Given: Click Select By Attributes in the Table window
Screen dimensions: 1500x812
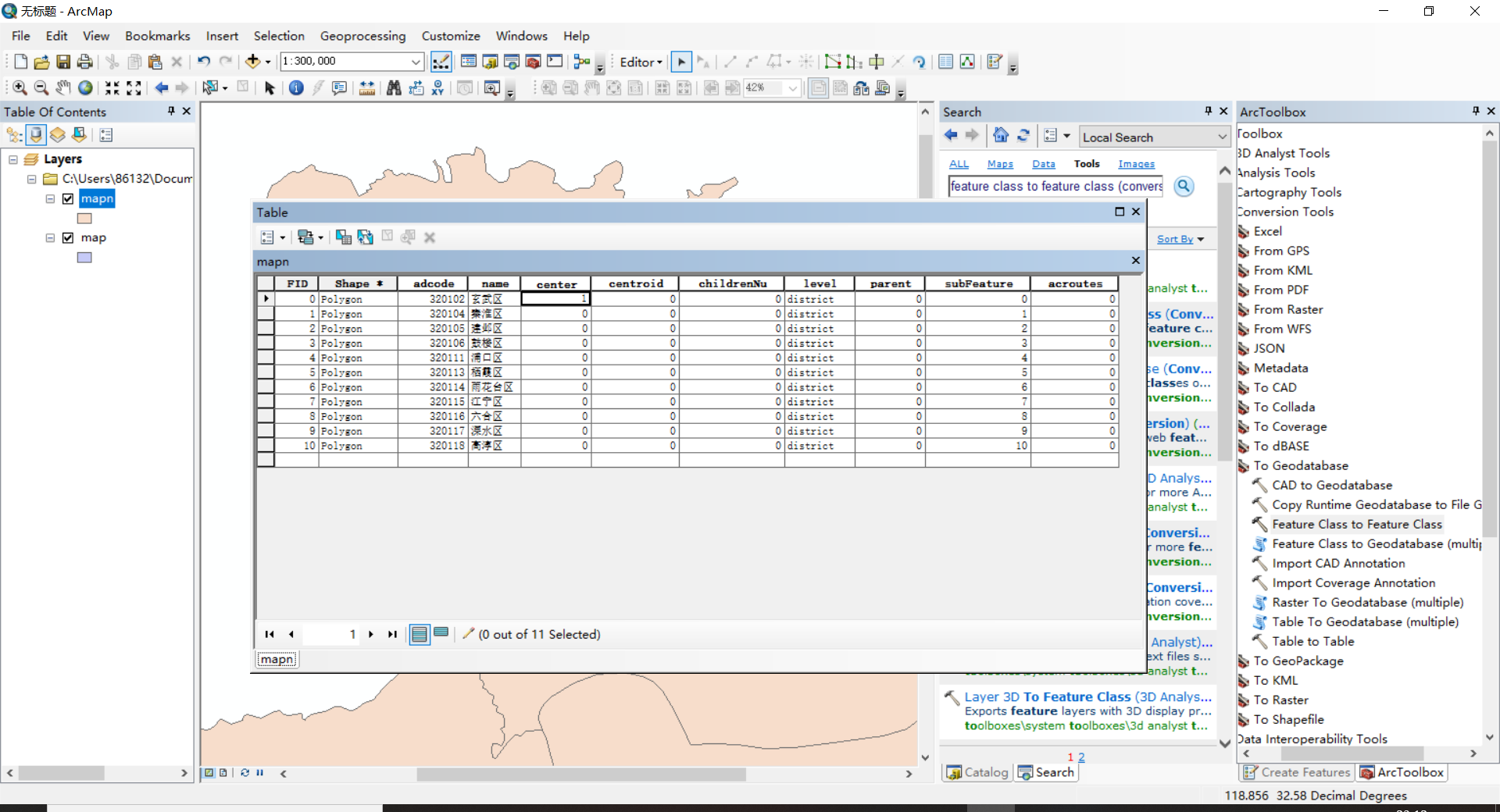Looking at the screenshot, I should (344, 237).
